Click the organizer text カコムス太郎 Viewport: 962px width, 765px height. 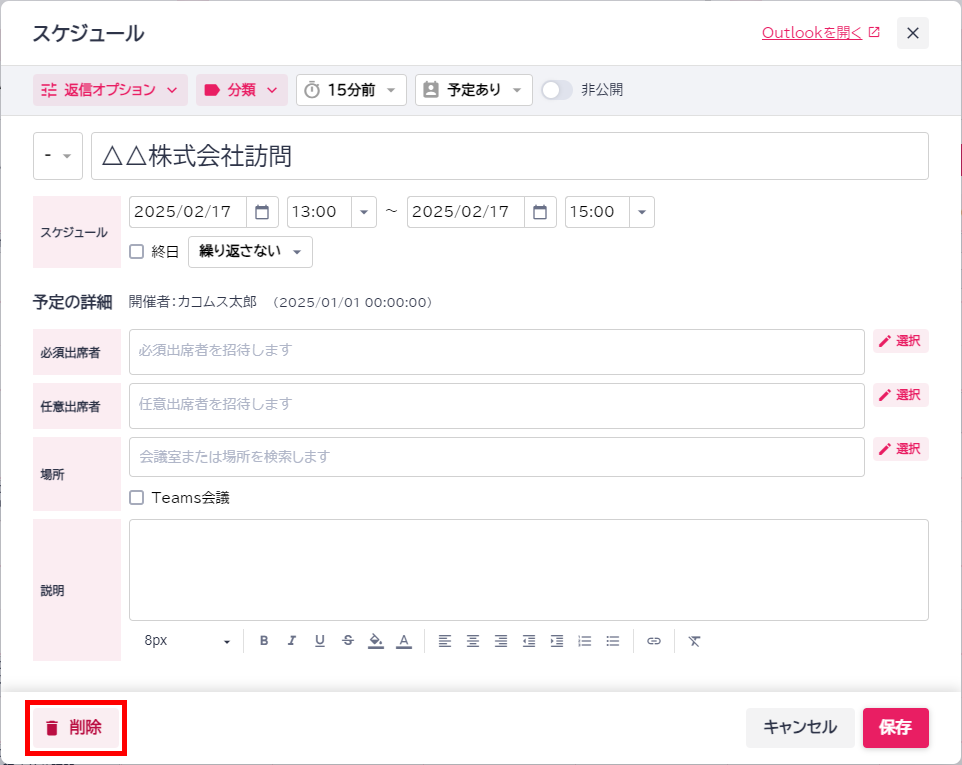[217, 302]
